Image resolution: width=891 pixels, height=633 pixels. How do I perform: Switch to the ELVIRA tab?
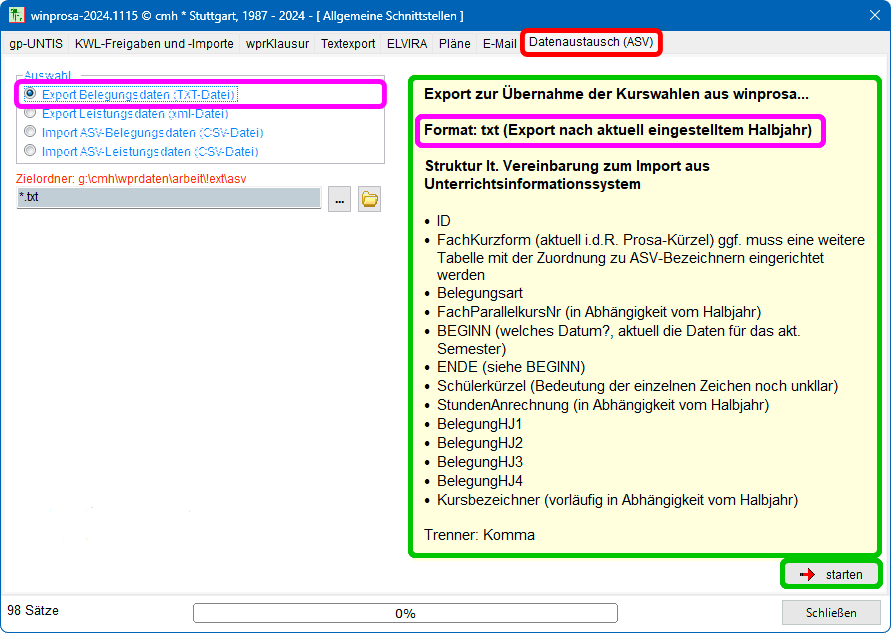407,44
